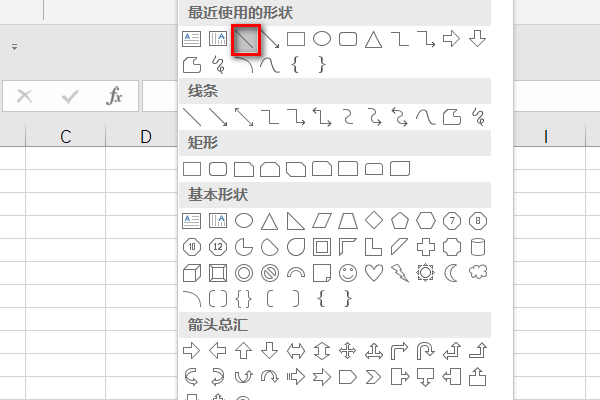Select the Diamond basic shape

(x=374, y=221)
